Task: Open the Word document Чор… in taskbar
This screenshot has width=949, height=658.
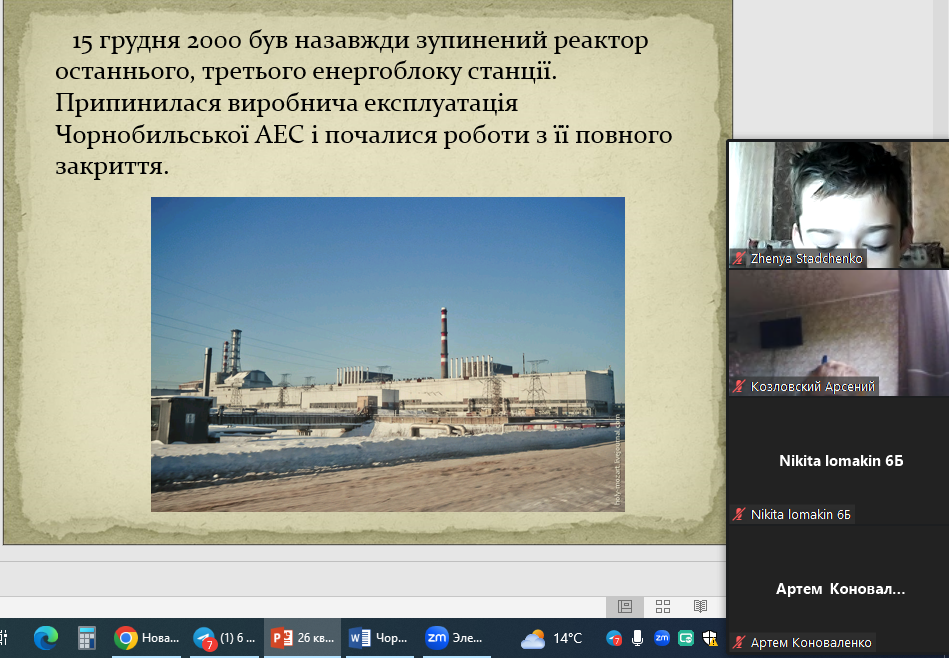Action: pos(379,638)
